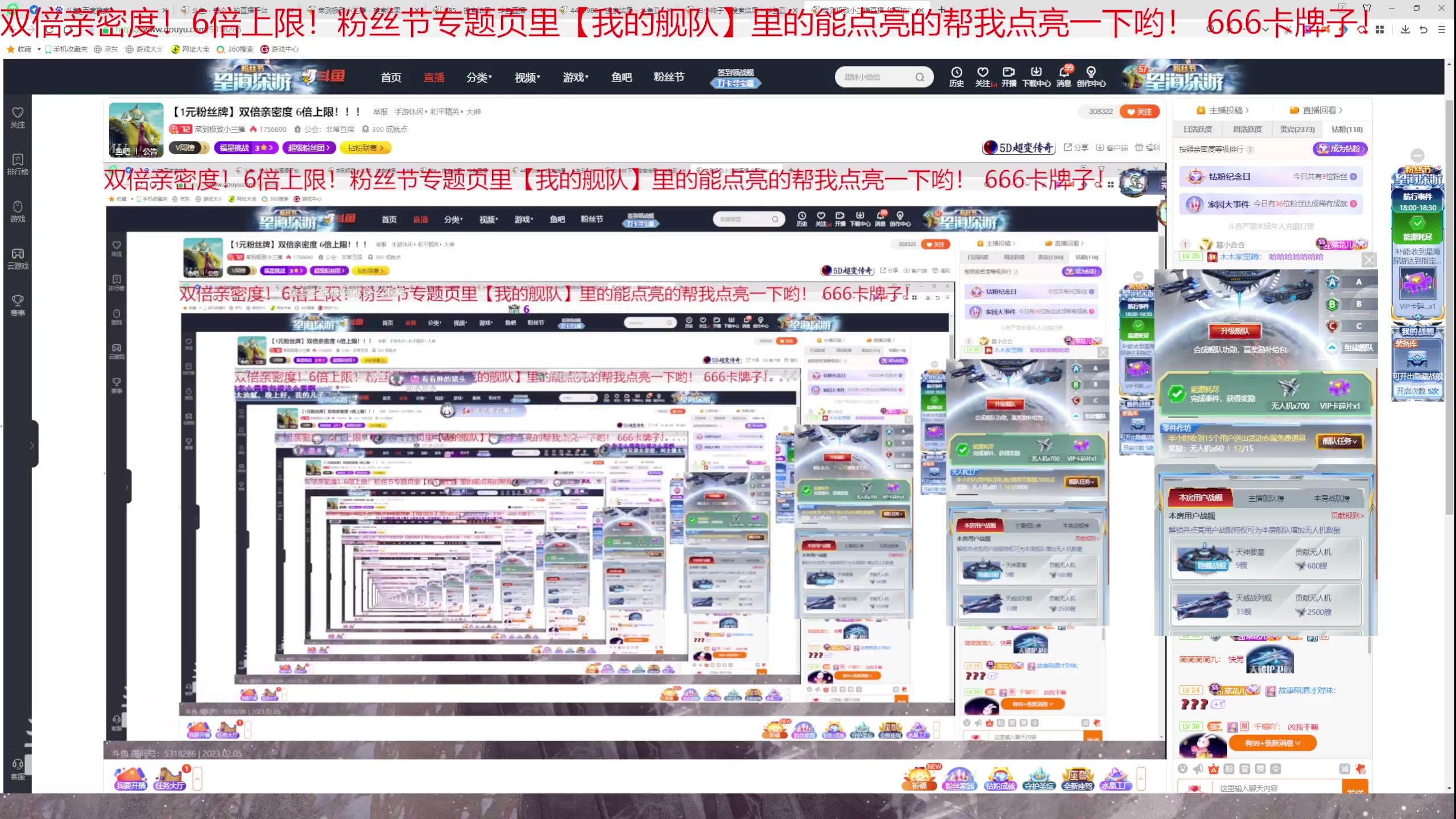Open 赛事 trophy icon in left sidebar

(18, 306)
